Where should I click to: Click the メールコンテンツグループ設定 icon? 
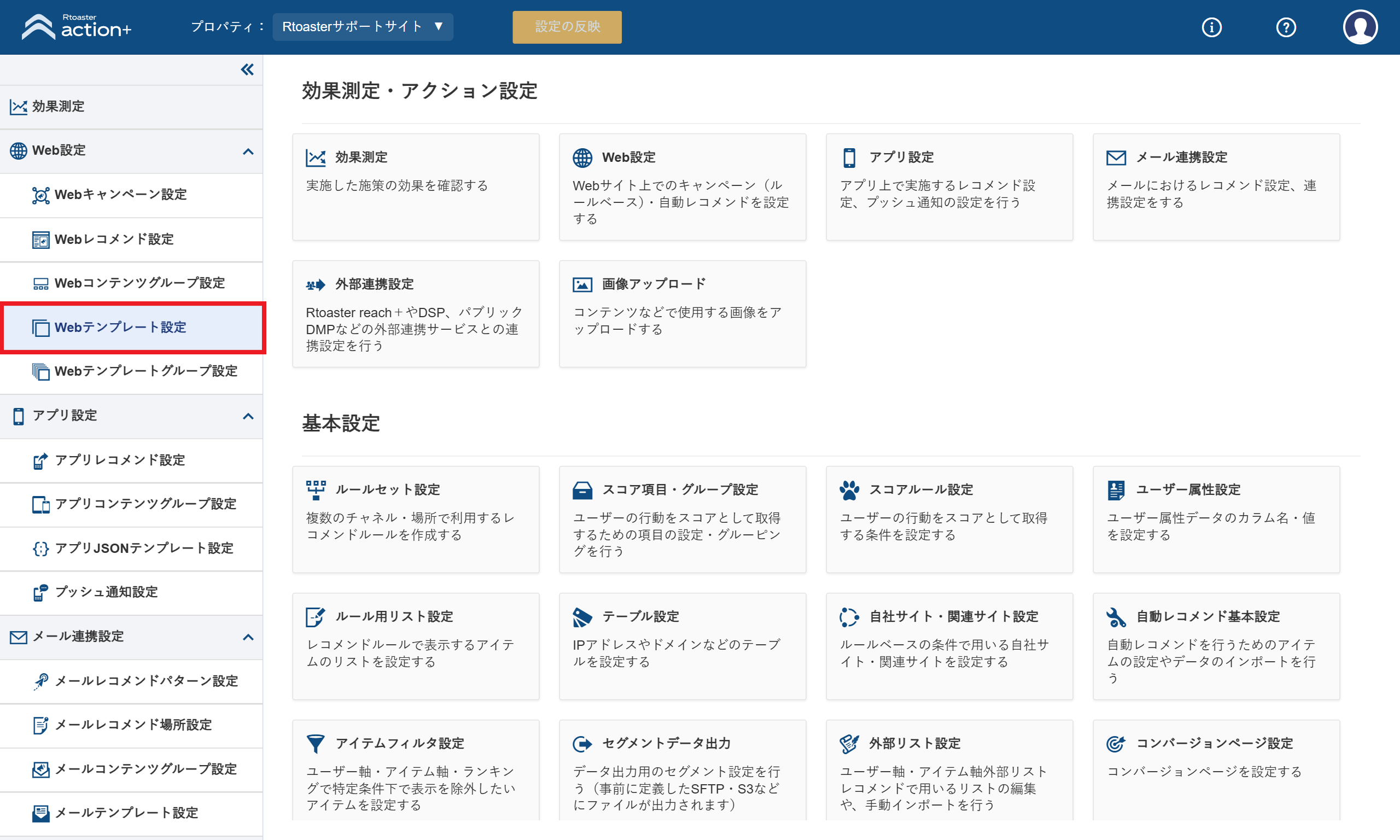click(x=41, y=770)
